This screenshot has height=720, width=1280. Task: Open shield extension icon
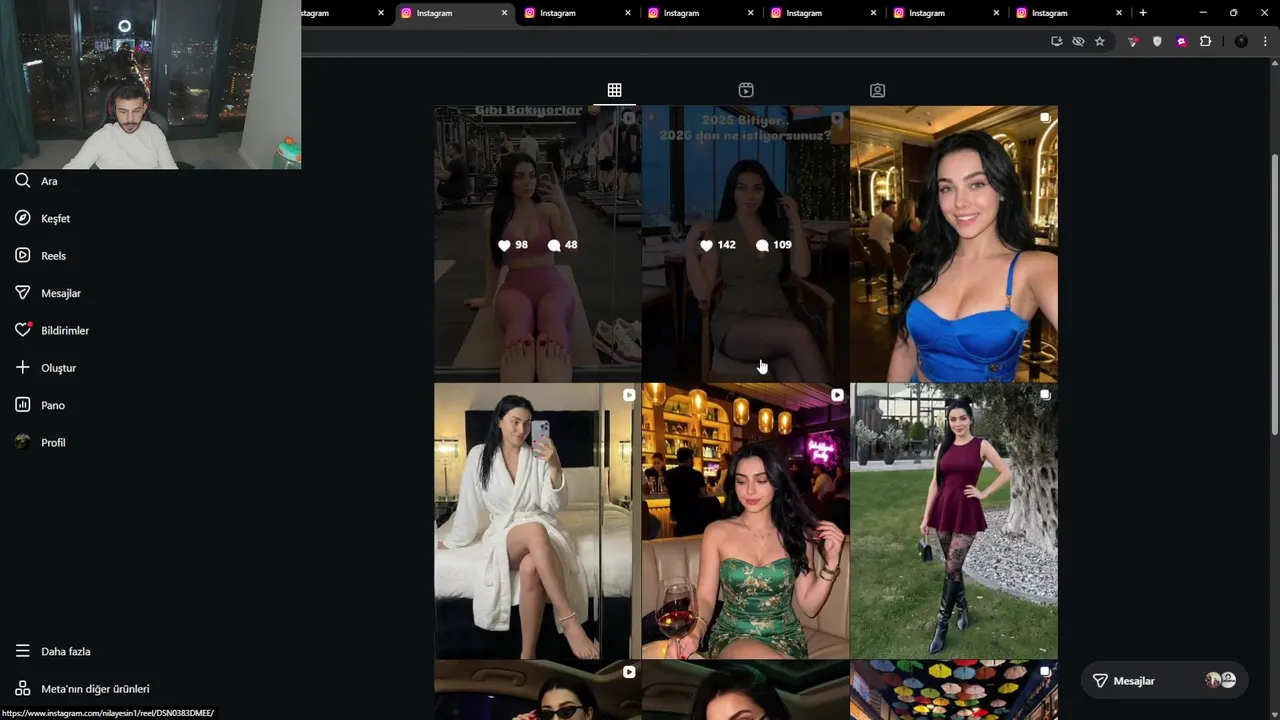coord(1157,41)
